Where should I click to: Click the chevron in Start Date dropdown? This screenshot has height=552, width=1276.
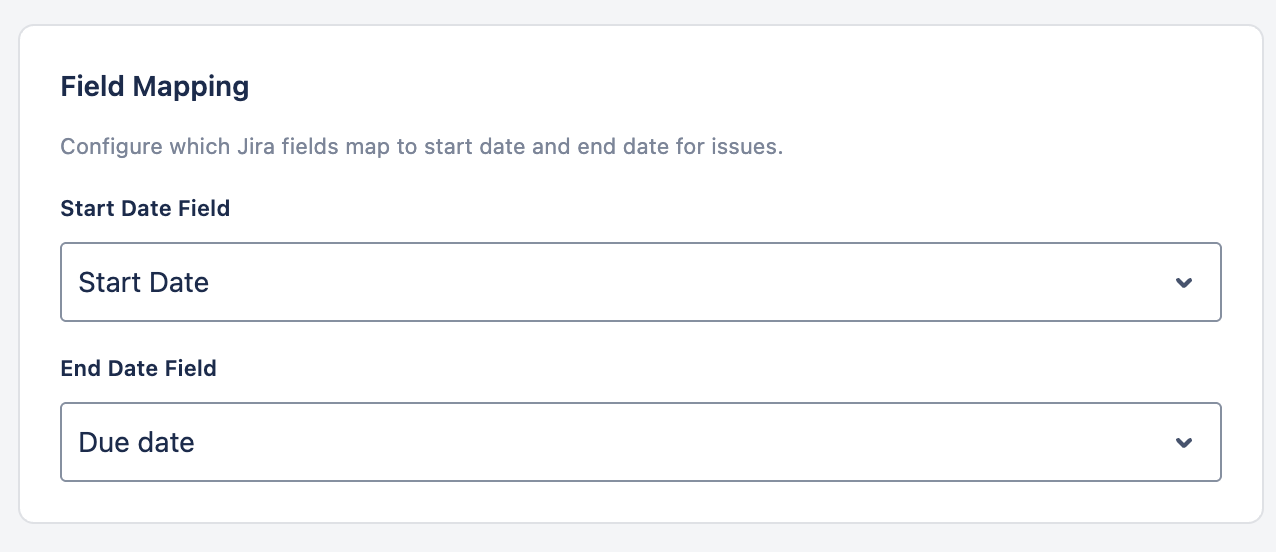(x=1184, y=283)
